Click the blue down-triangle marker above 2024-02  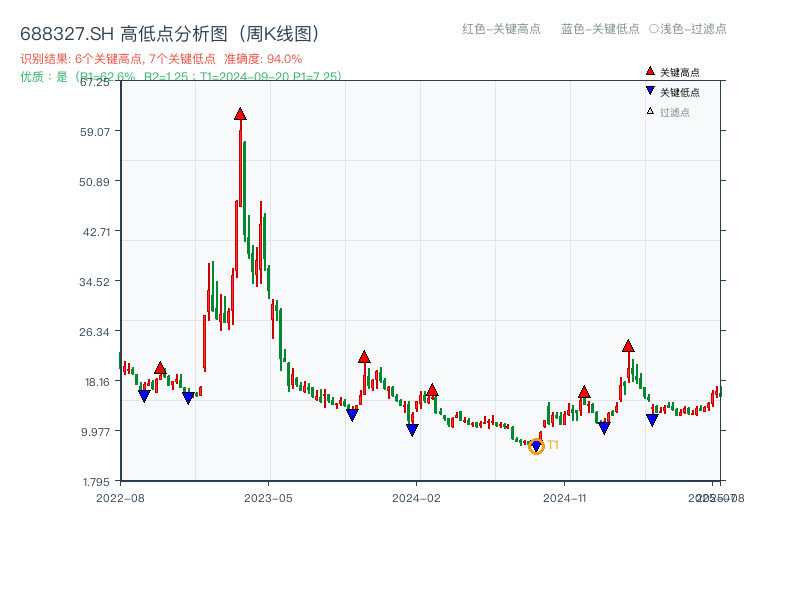[413, 429]
